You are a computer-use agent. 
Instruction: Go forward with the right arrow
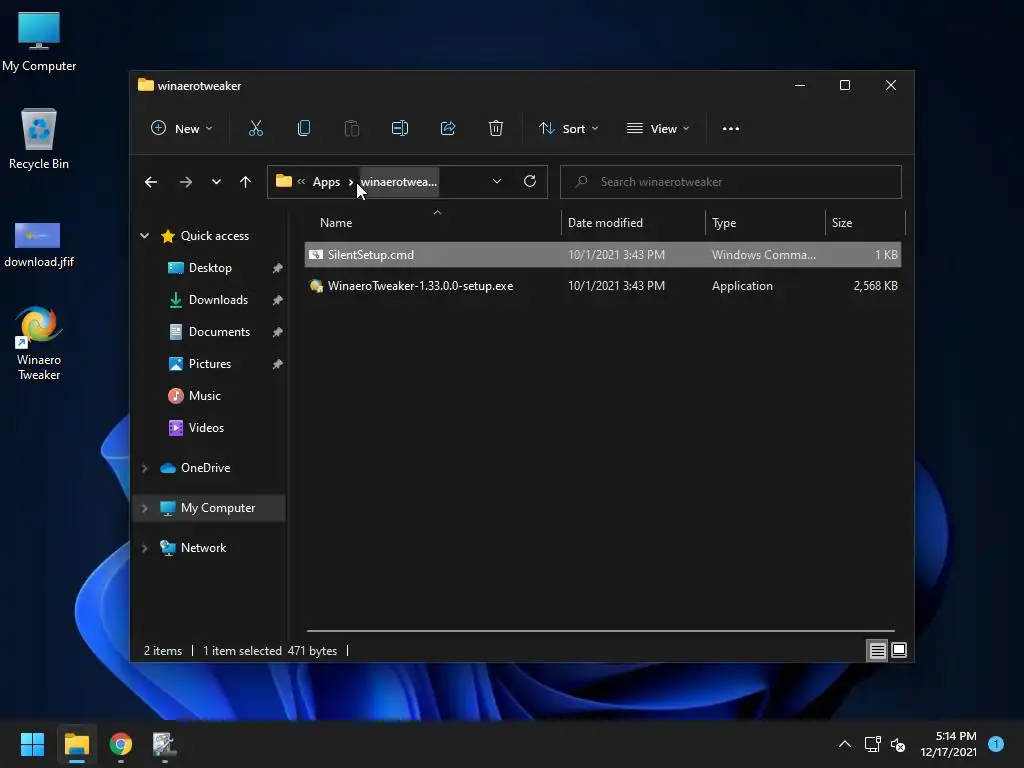pos(186,182)
